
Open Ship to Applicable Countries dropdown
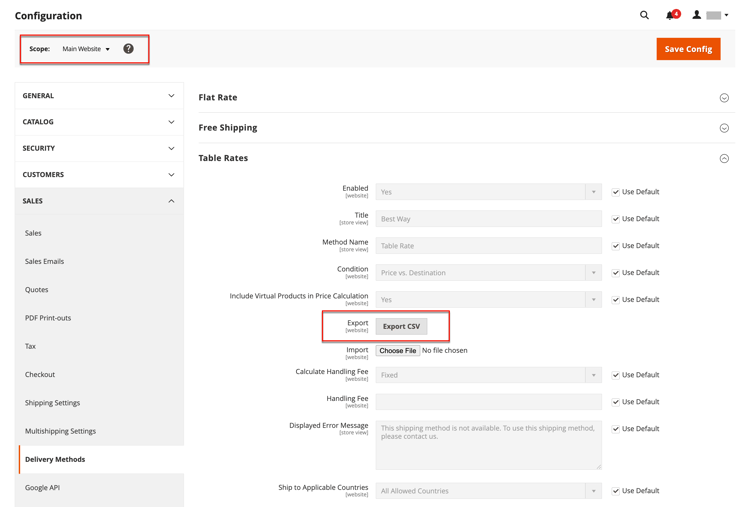point(488,491)
